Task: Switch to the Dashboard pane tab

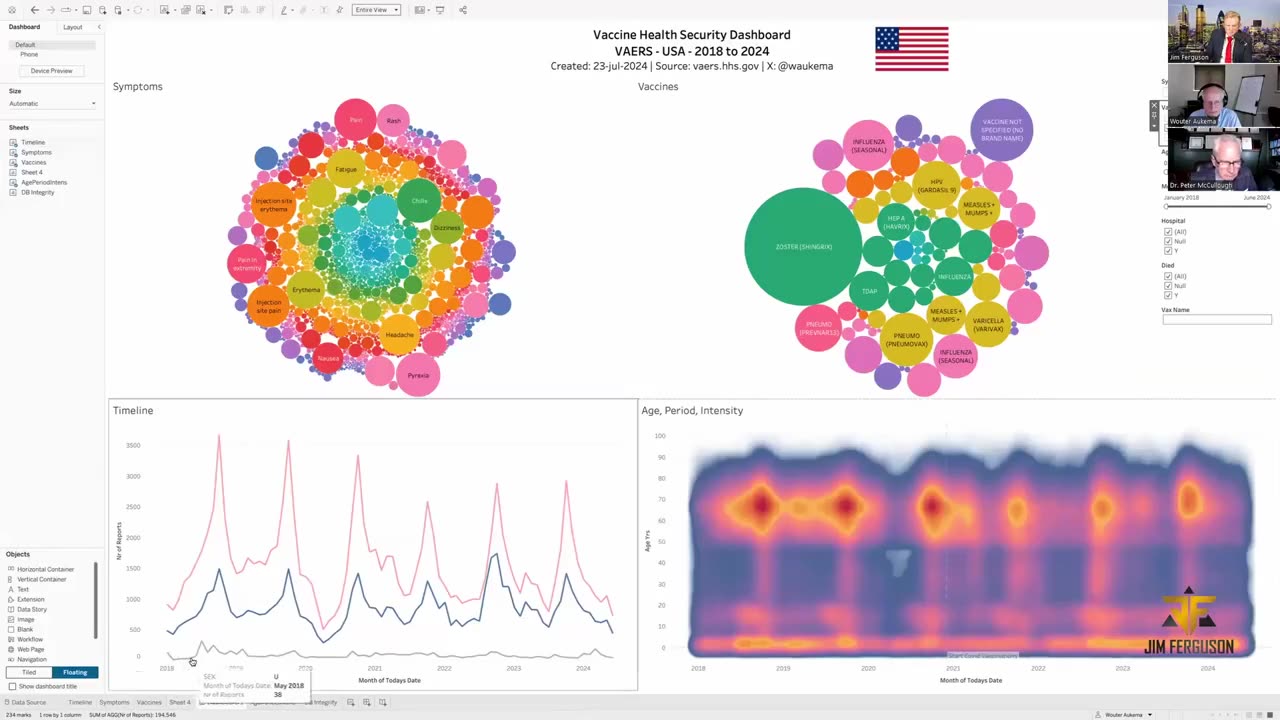Action: (25, 27)
